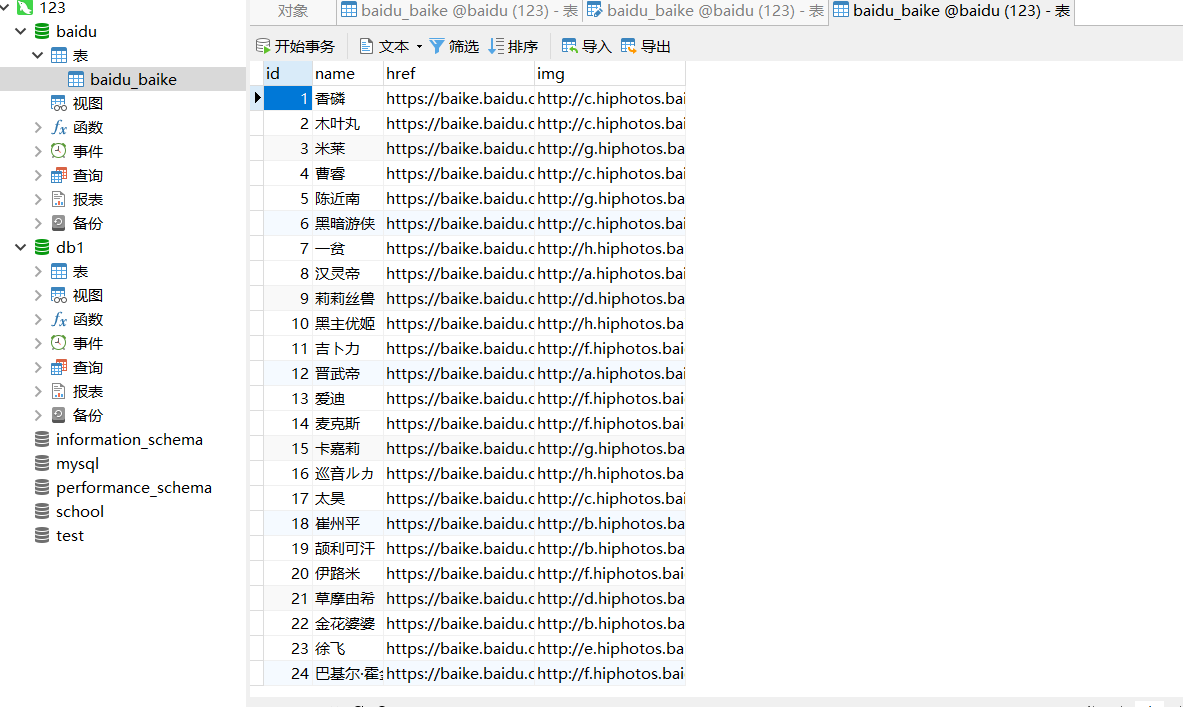
Task: Click the 123 connection icon
Action: [25, 8]
